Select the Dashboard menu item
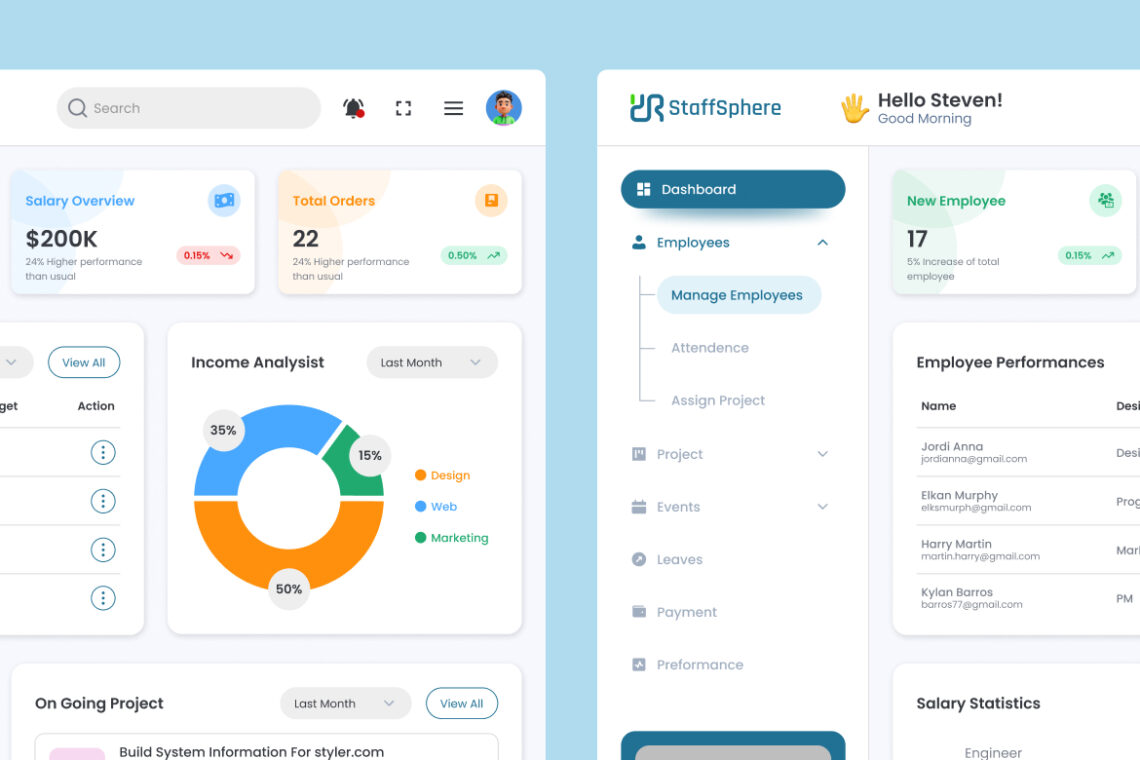 pos(733,189)
